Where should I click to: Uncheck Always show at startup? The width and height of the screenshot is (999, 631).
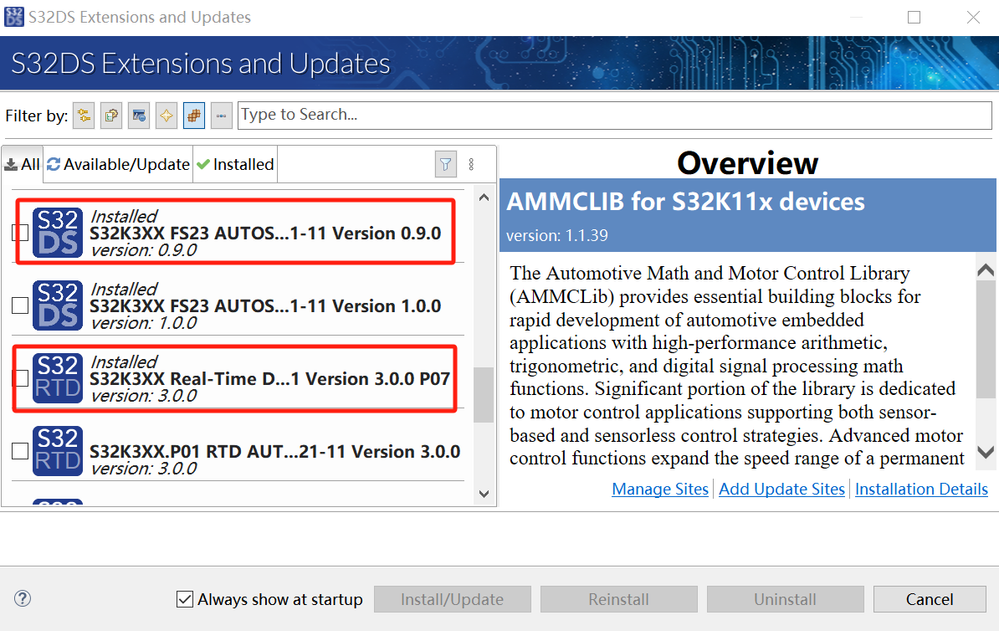(x=185, y=599)
